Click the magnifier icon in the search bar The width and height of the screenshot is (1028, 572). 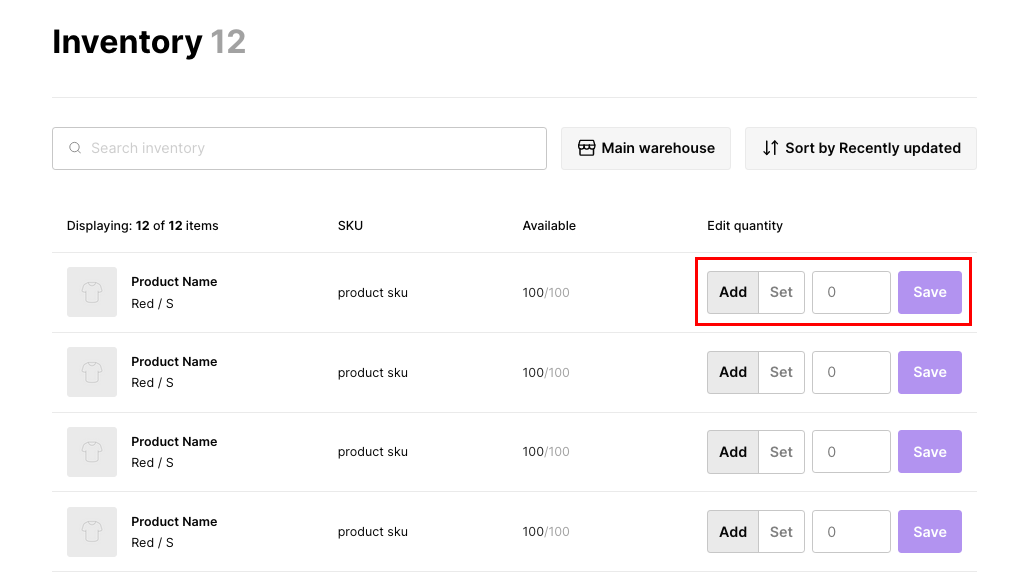75,148
